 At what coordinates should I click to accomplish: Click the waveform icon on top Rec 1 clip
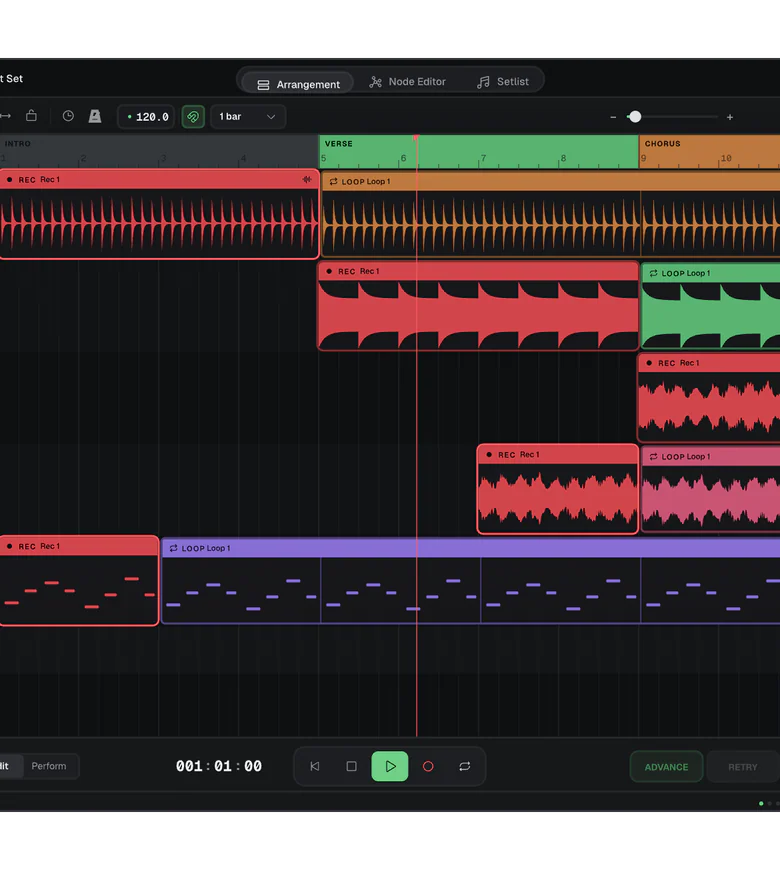pos(307,180)
